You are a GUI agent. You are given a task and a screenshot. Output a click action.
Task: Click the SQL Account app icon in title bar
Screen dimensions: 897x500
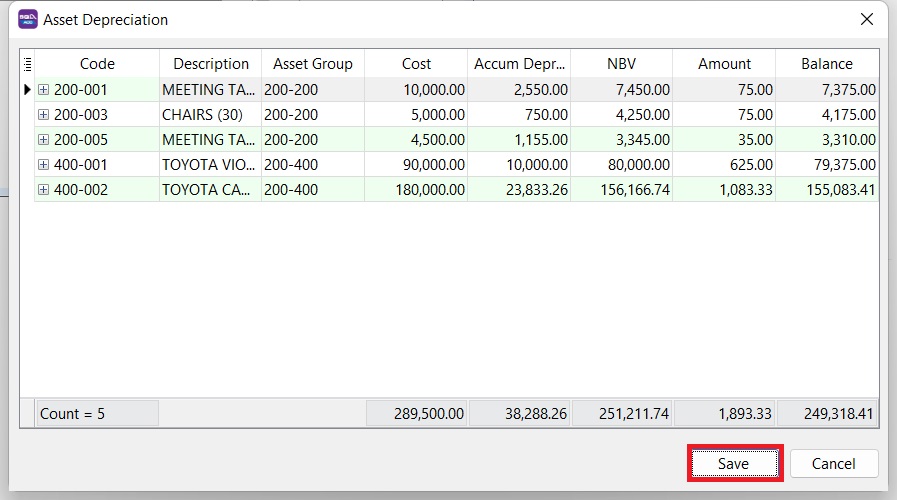[28, 19]
